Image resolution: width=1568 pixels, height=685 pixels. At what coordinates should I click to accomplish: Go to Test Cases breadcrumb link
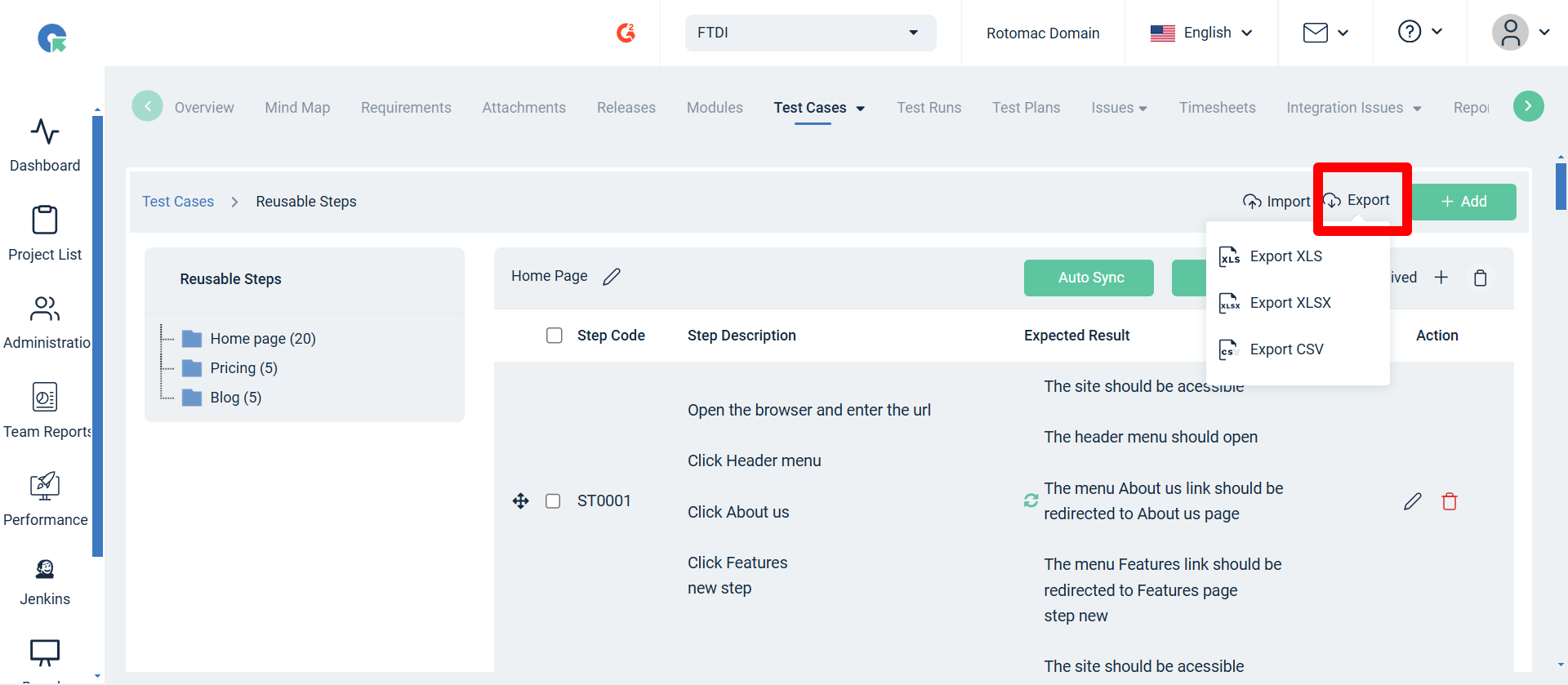point(178,202)
